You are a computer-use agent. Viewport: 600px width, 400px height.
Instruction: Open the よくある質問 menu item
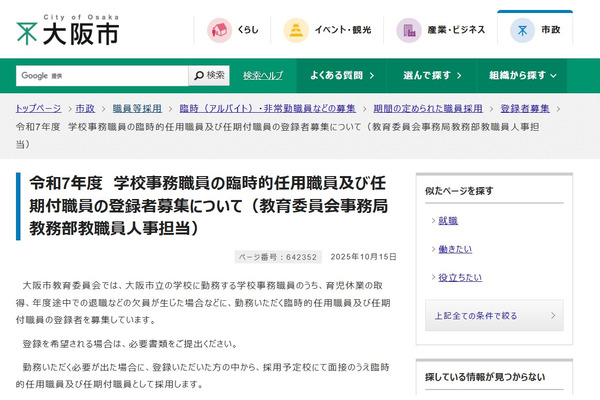[338, 75]
